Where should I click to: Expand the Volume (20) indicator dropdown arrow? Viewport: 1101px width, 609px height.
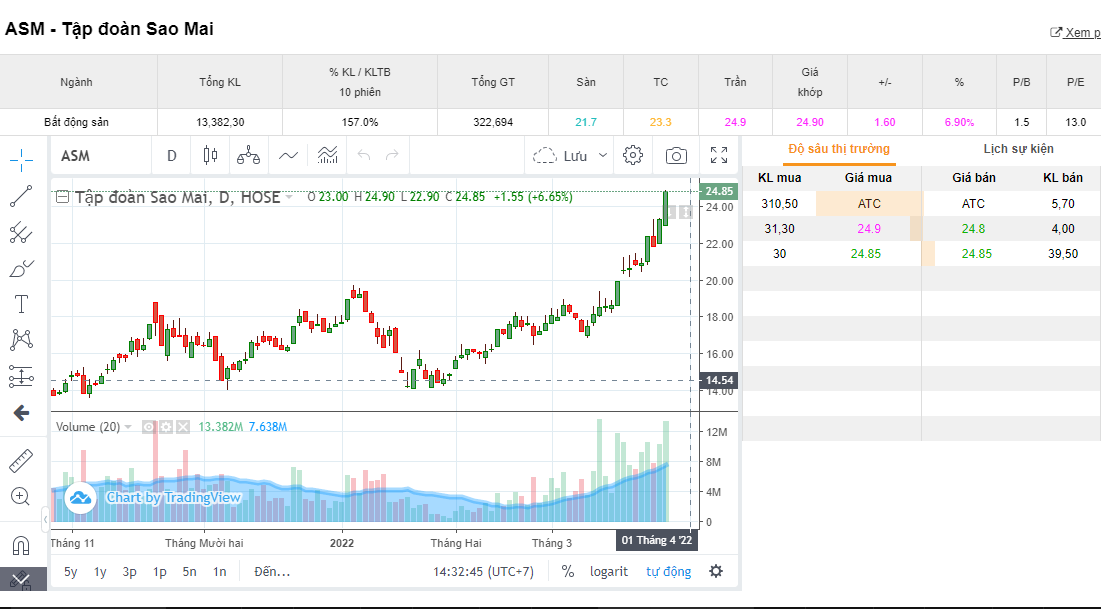[128, 427]
